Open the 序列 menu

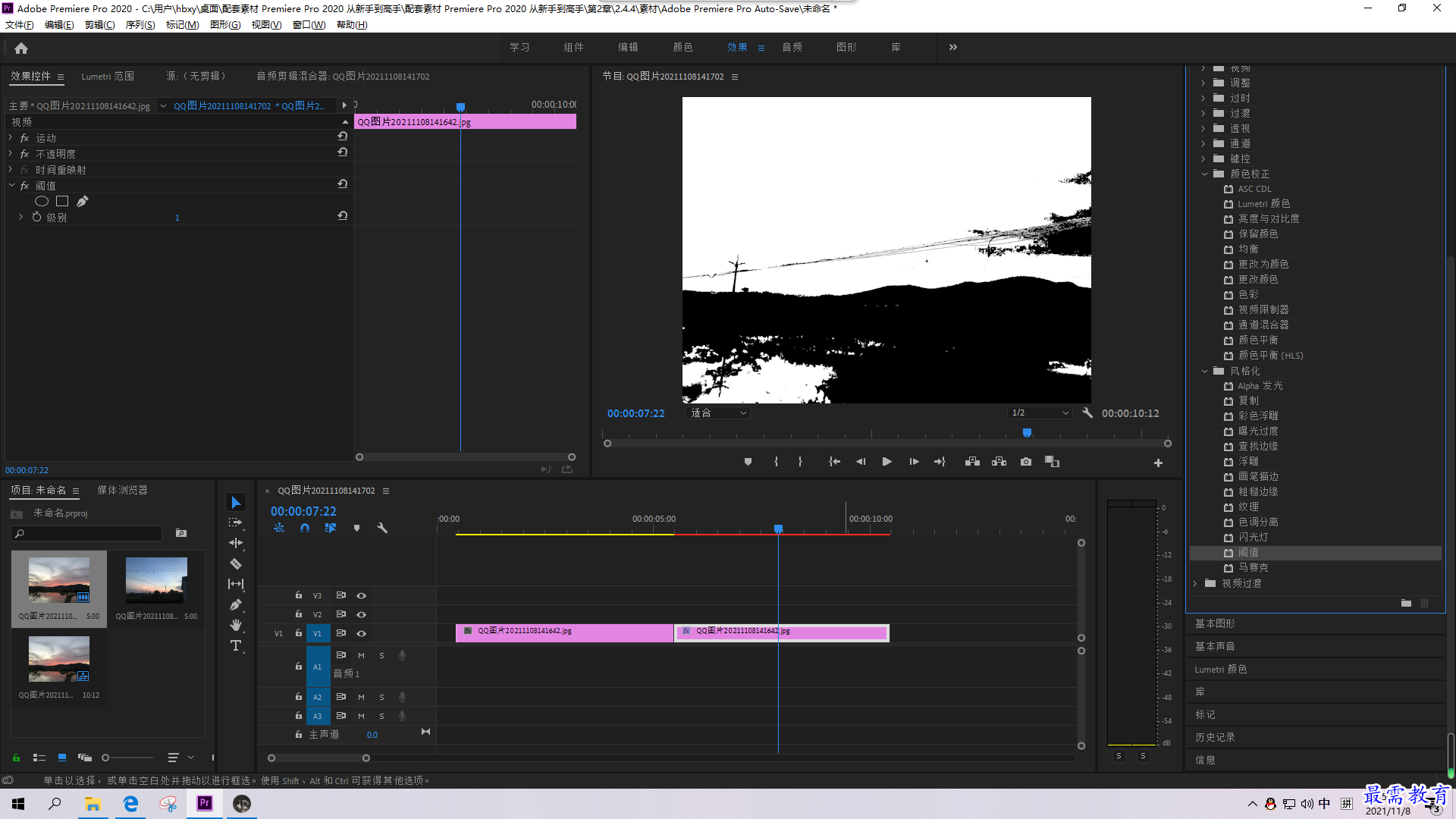140,25
